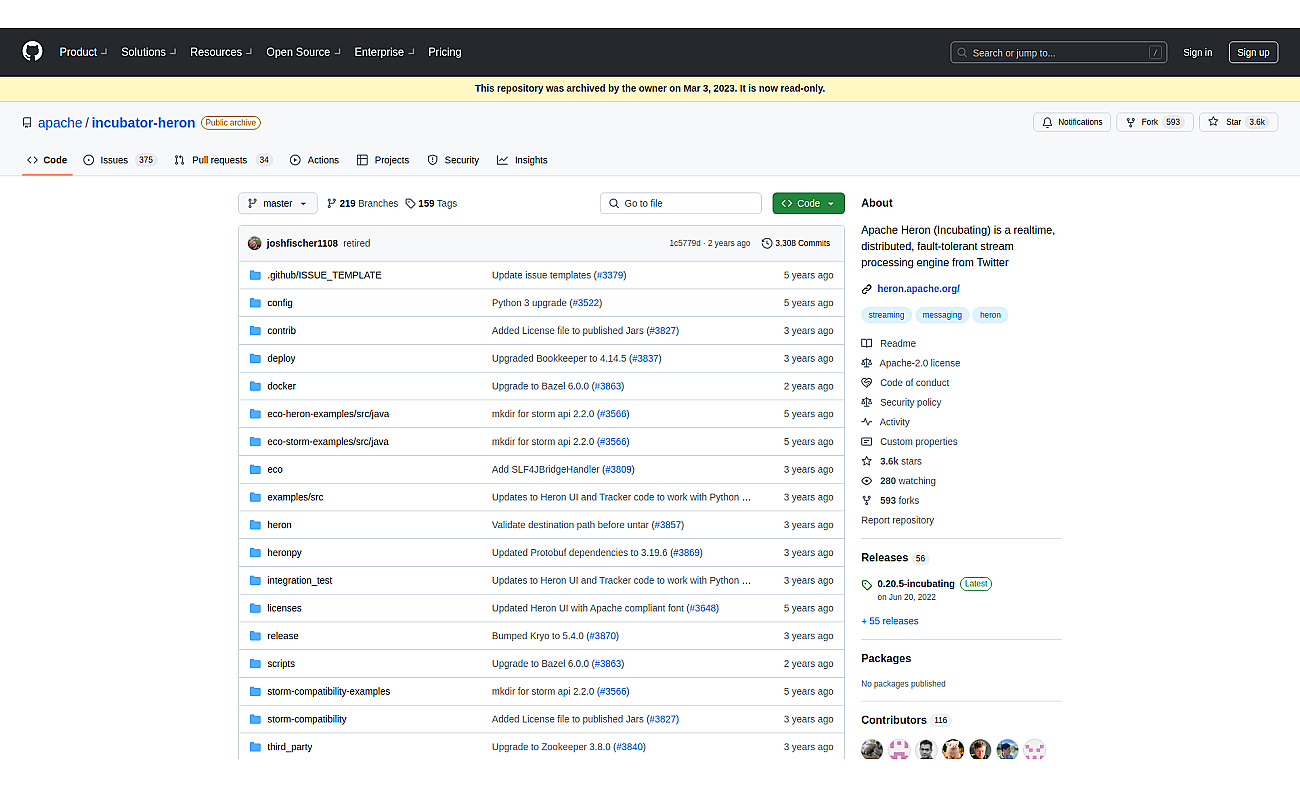Switch to the Issues tab

coord(120,160)
